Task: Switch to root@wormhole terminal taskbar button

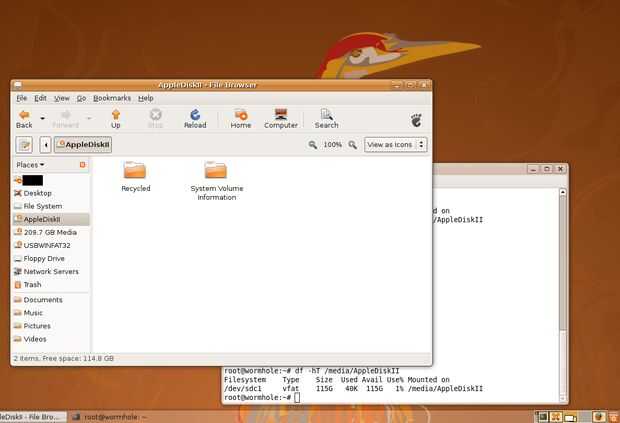Action: 110,417
